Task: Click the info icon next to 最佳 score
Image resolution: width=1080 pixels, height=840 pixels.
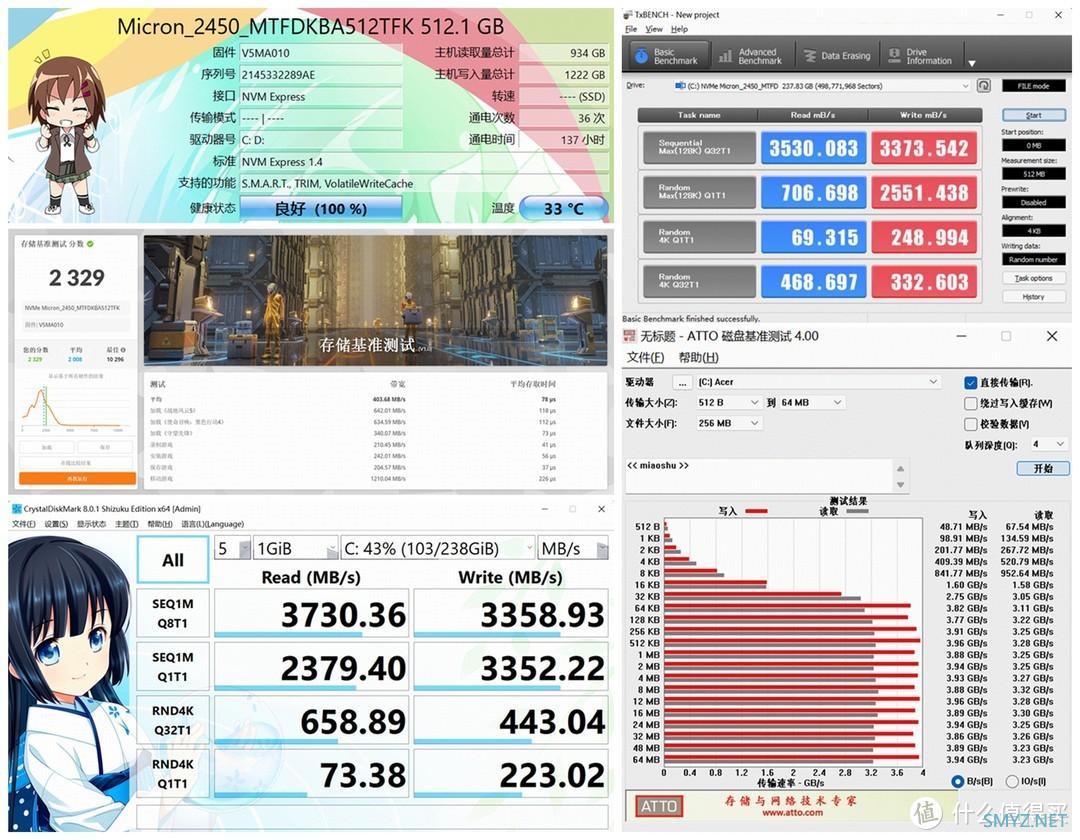Action: point(123,350)
